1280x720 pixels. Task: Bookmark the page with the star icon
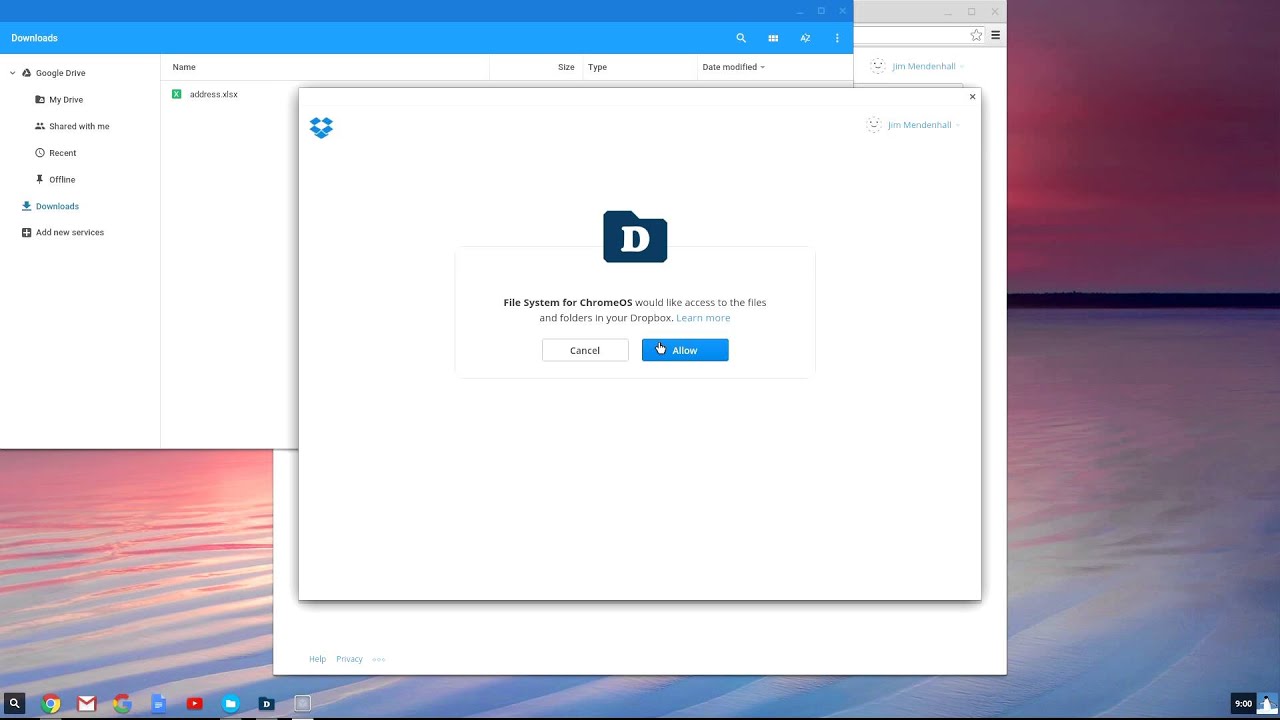[x=976, y=35]
